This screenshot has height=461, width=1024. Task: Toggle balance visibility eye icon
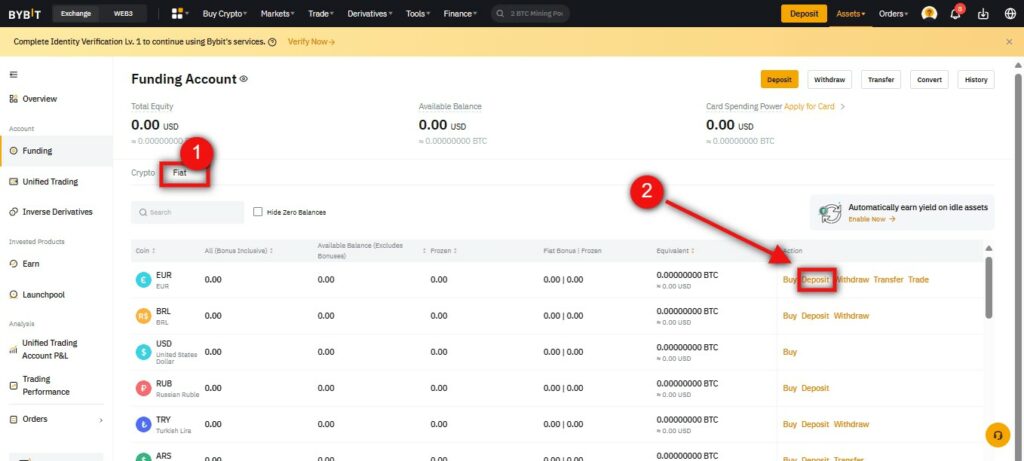(x=244, y=79)
